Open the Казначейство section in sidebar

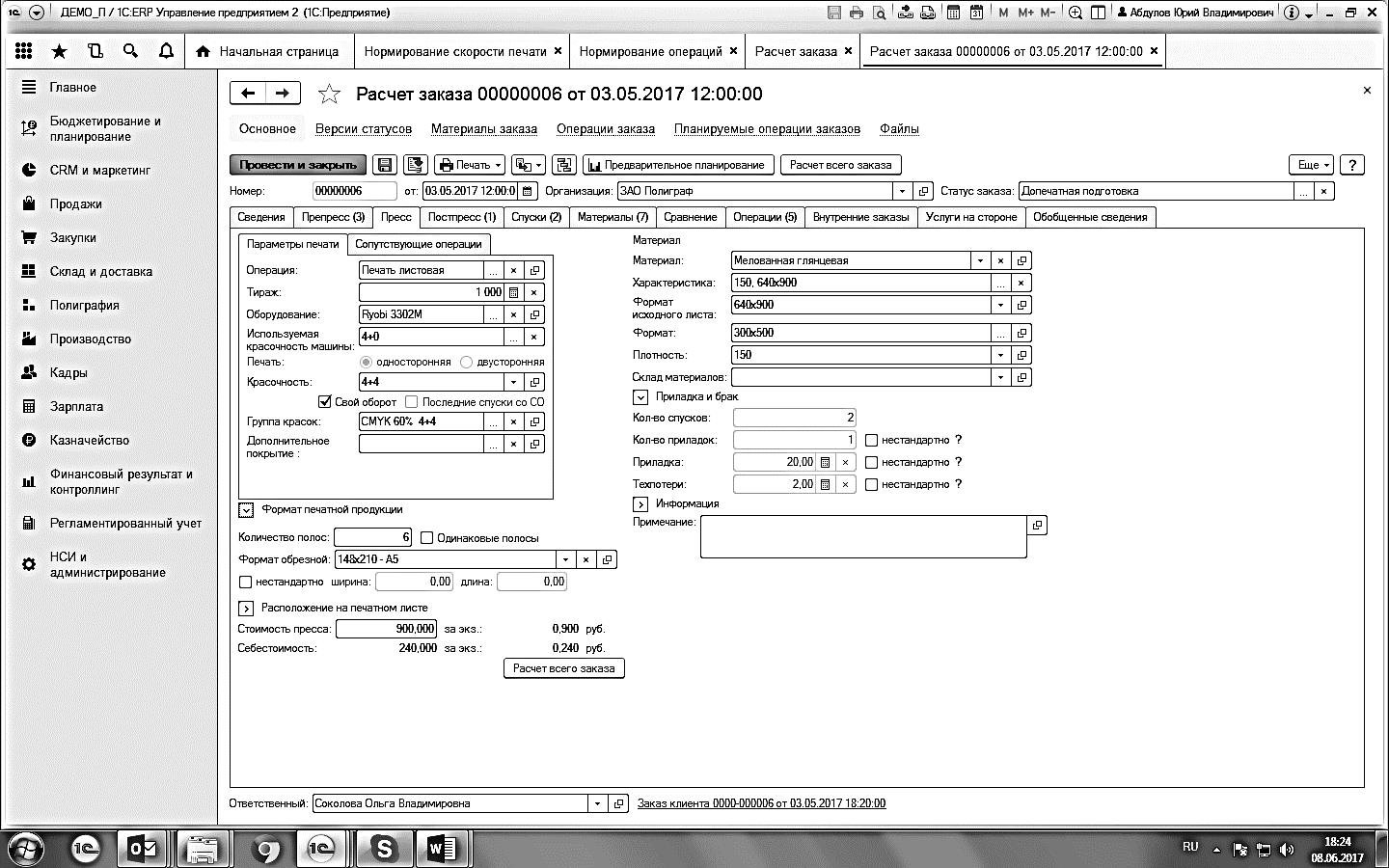coord(90,440)
